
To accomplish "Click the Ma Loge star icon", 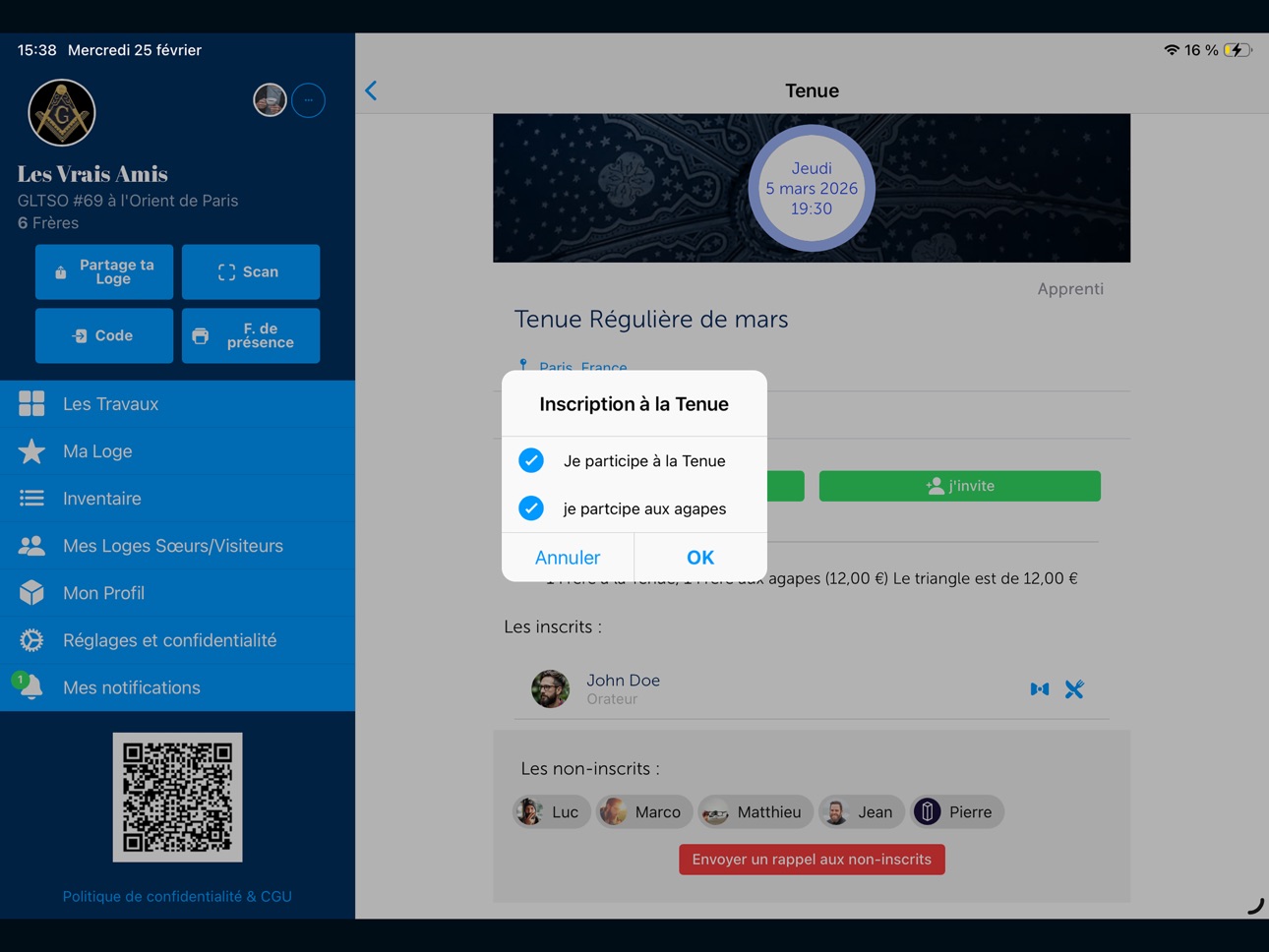I will pyautogui.click(x=31, y=450).
